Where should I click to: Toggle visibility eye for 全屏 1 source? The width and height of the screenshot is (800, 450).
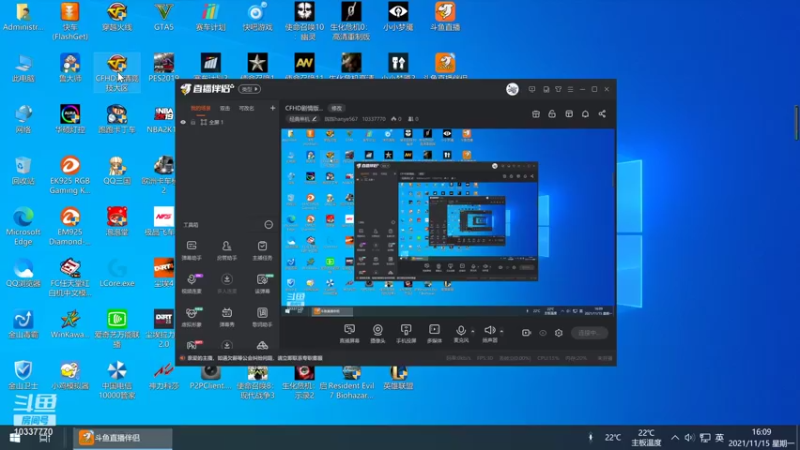[x=183, y=122]
